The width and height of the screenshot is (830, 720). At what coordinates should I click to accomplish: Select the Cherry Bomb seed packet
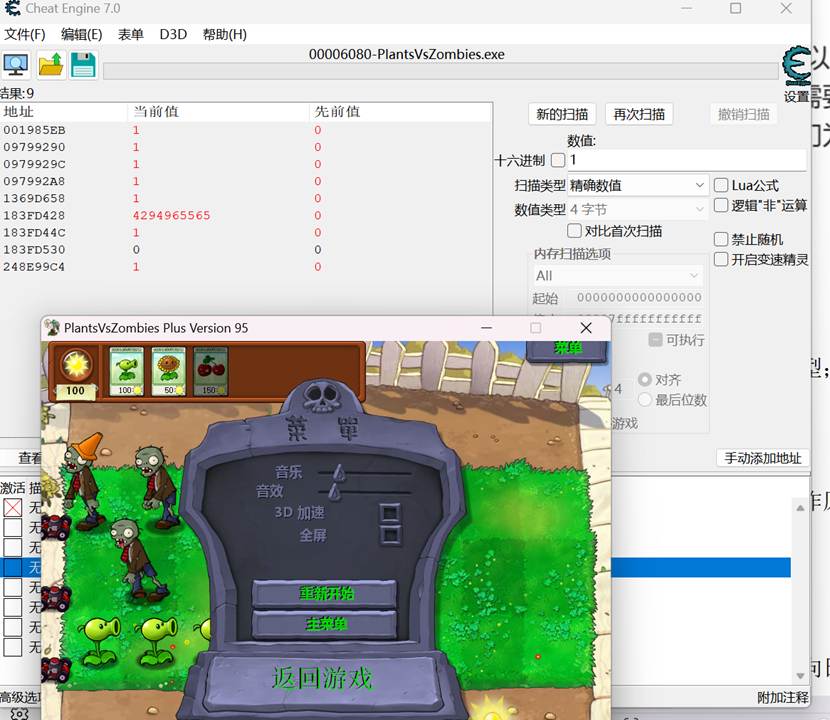(x=210, y=371)
